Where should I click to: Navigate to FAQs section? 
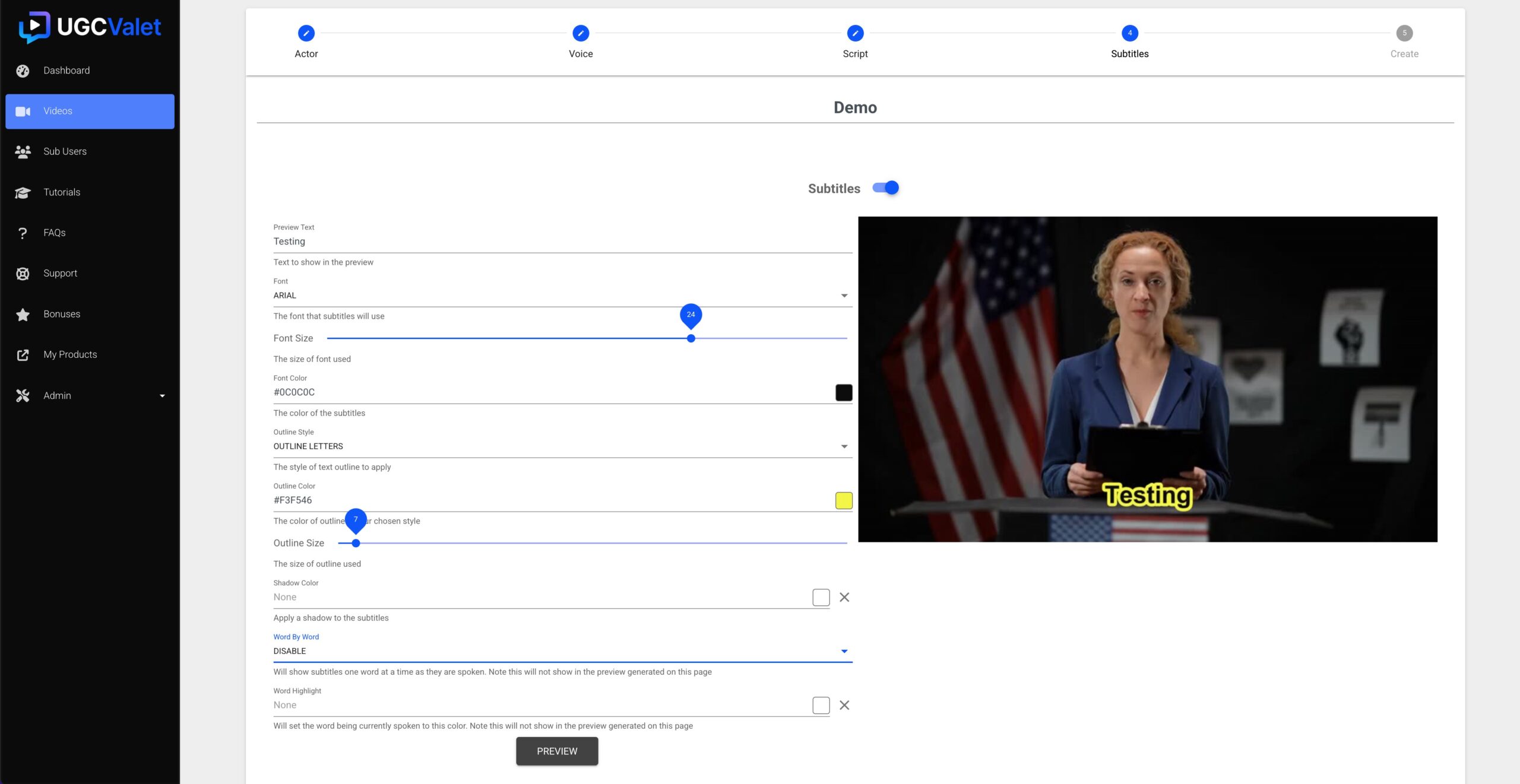coord(54,232)
